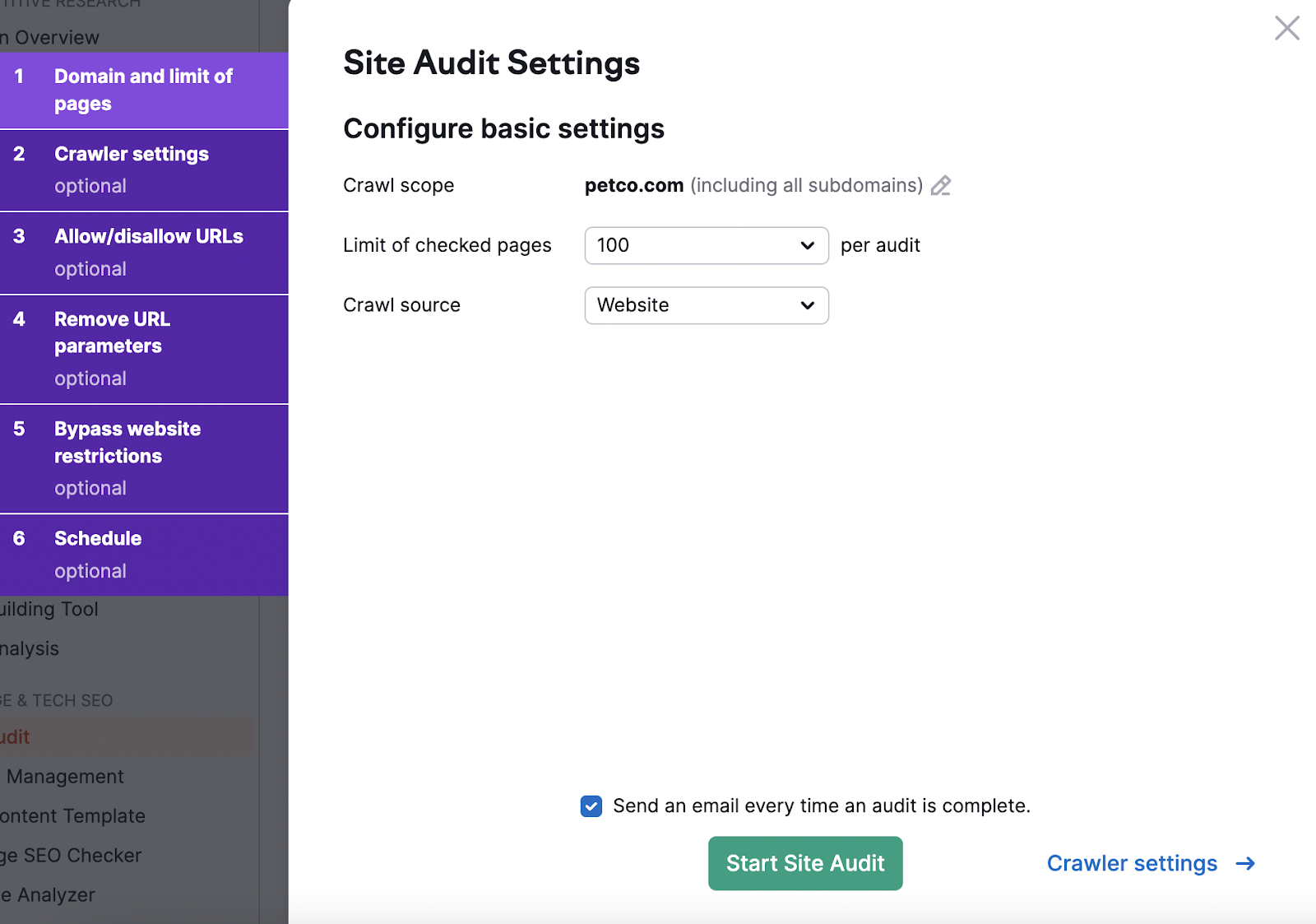
Task: Click the arrow icon beside Crawler settings link
Action: coord(1245,864)
